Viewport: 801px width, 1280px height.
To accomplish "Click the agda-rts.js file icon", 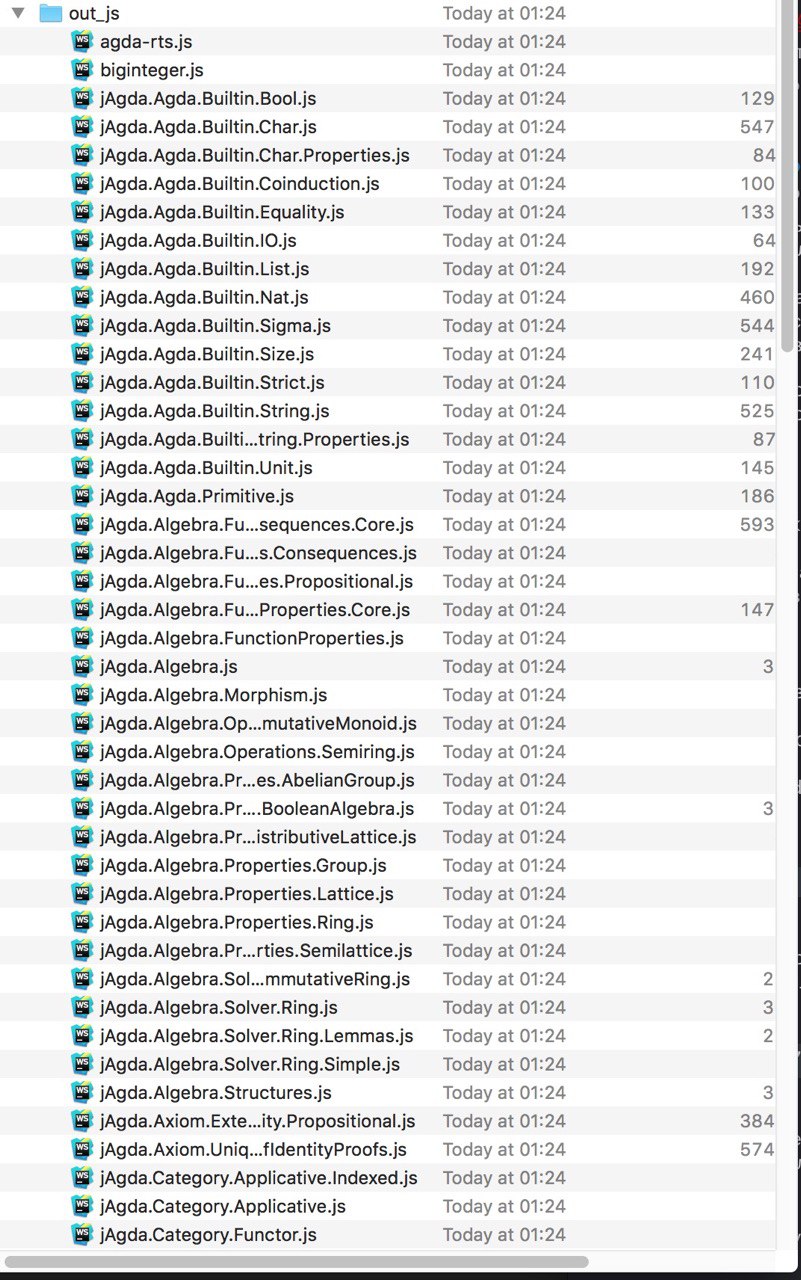I will click(82, 42).
